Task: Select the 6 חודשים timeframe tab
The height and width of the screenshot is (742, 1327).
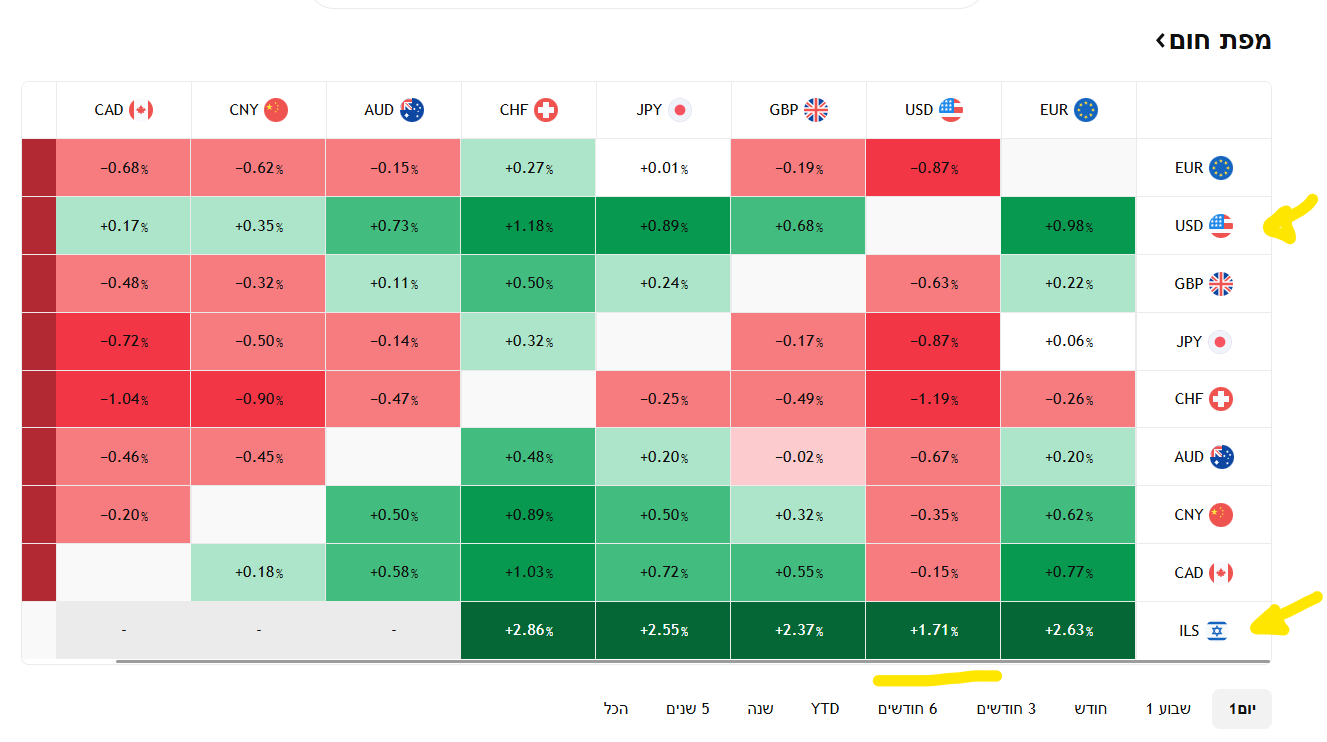Action: pos(908,709)
